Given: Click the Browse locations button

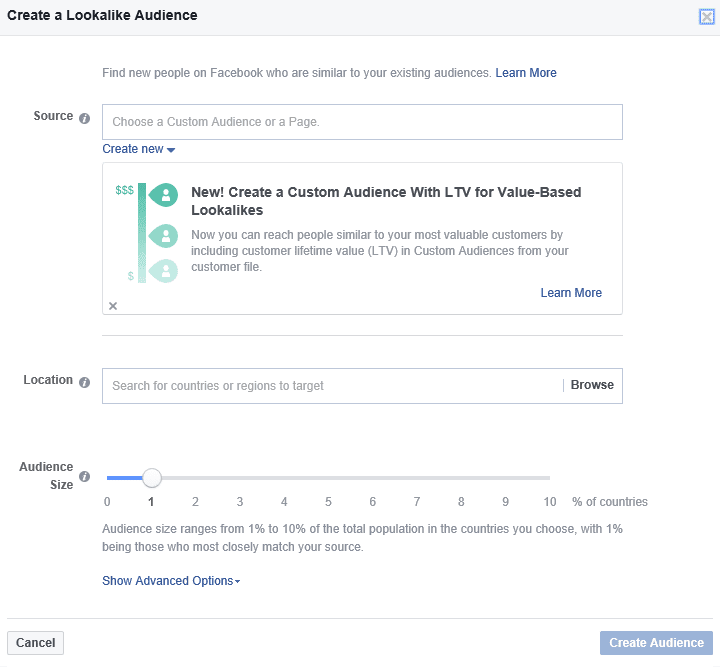Looking at the screenshot, I should pyautogui.click(x=592, y=385).
